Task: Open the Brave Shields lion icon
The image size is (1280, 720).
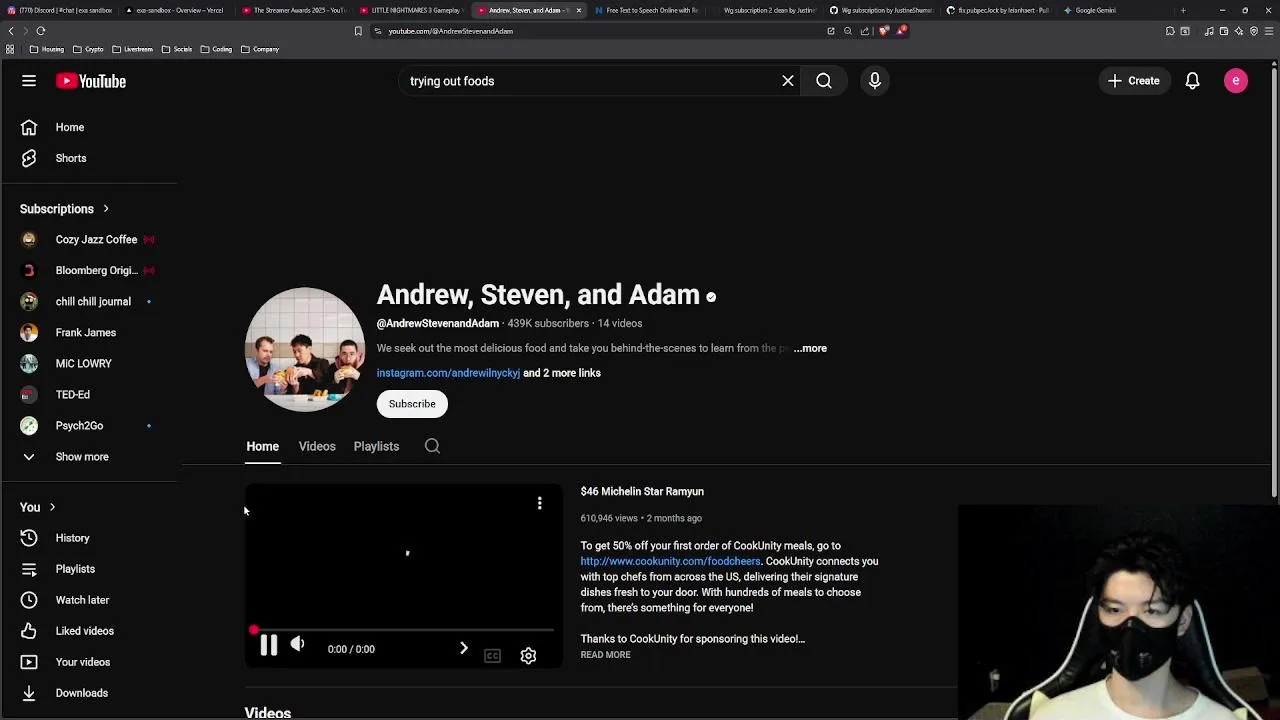Action: [x=883, y=31]
